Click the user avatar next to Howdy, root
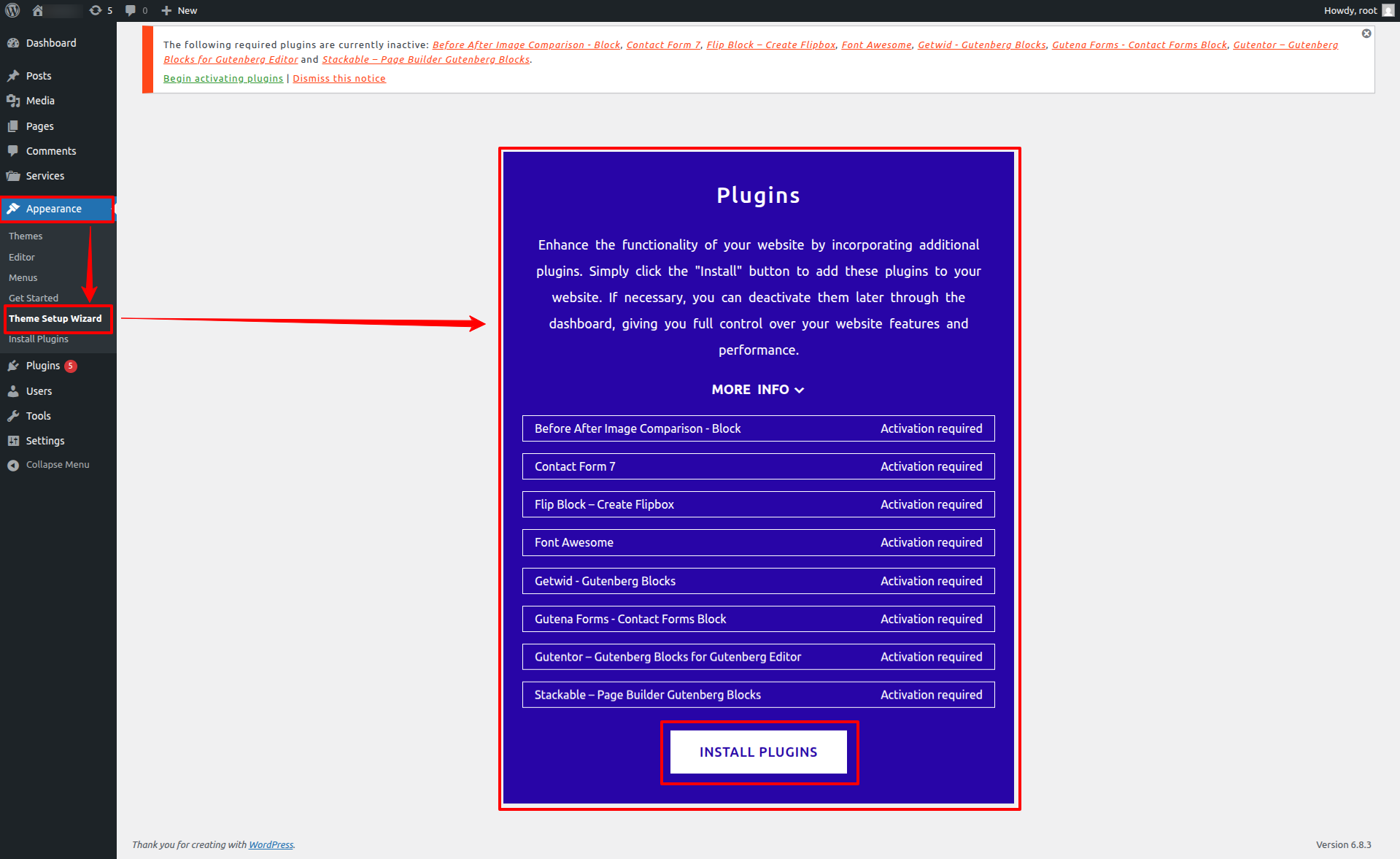Image resolution: width=1400 pixels, height=859 pixels. (x=1388, y=10)
